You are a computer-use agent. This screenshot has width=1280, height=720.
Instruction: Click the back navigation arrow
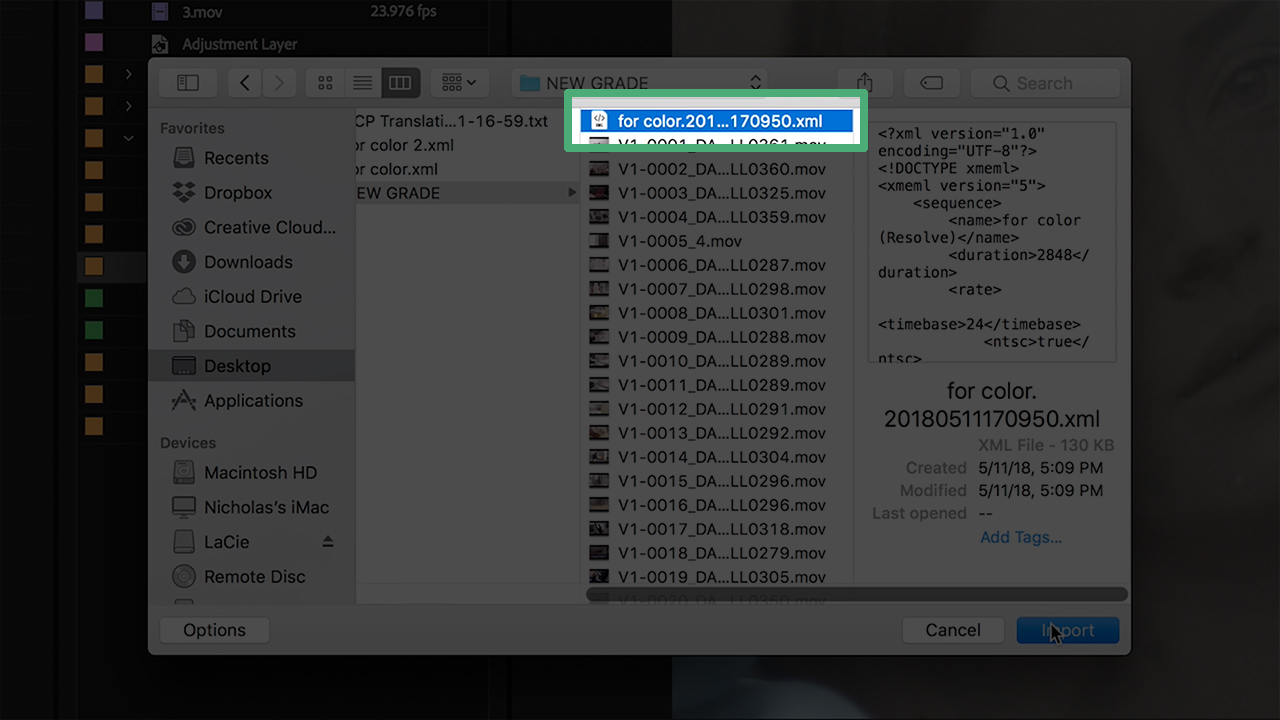pyautogui.click(x=244, y=82)
